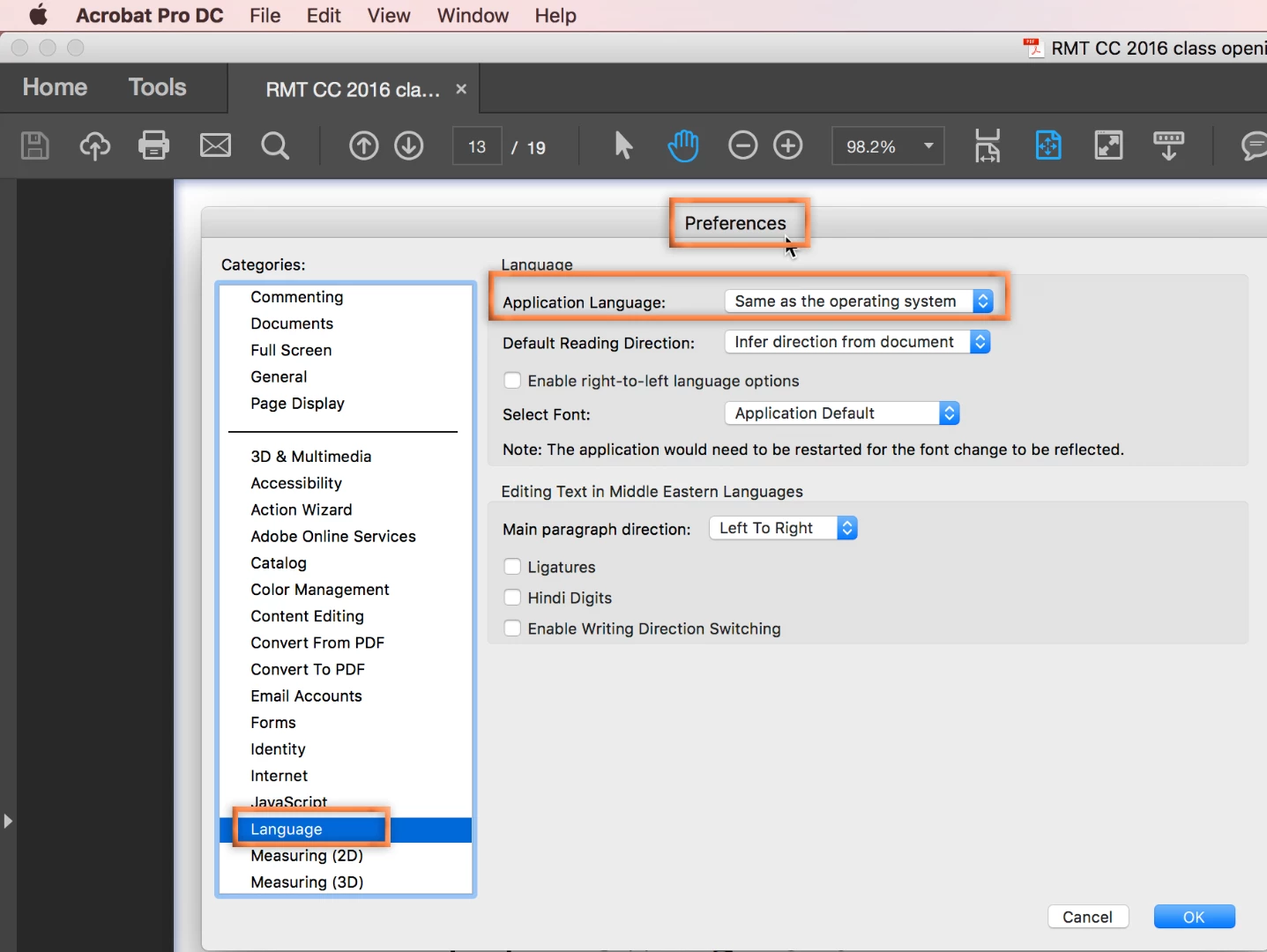1267x952 pixels.
Task: Open the Apple menu
Action: coord(38,15)
